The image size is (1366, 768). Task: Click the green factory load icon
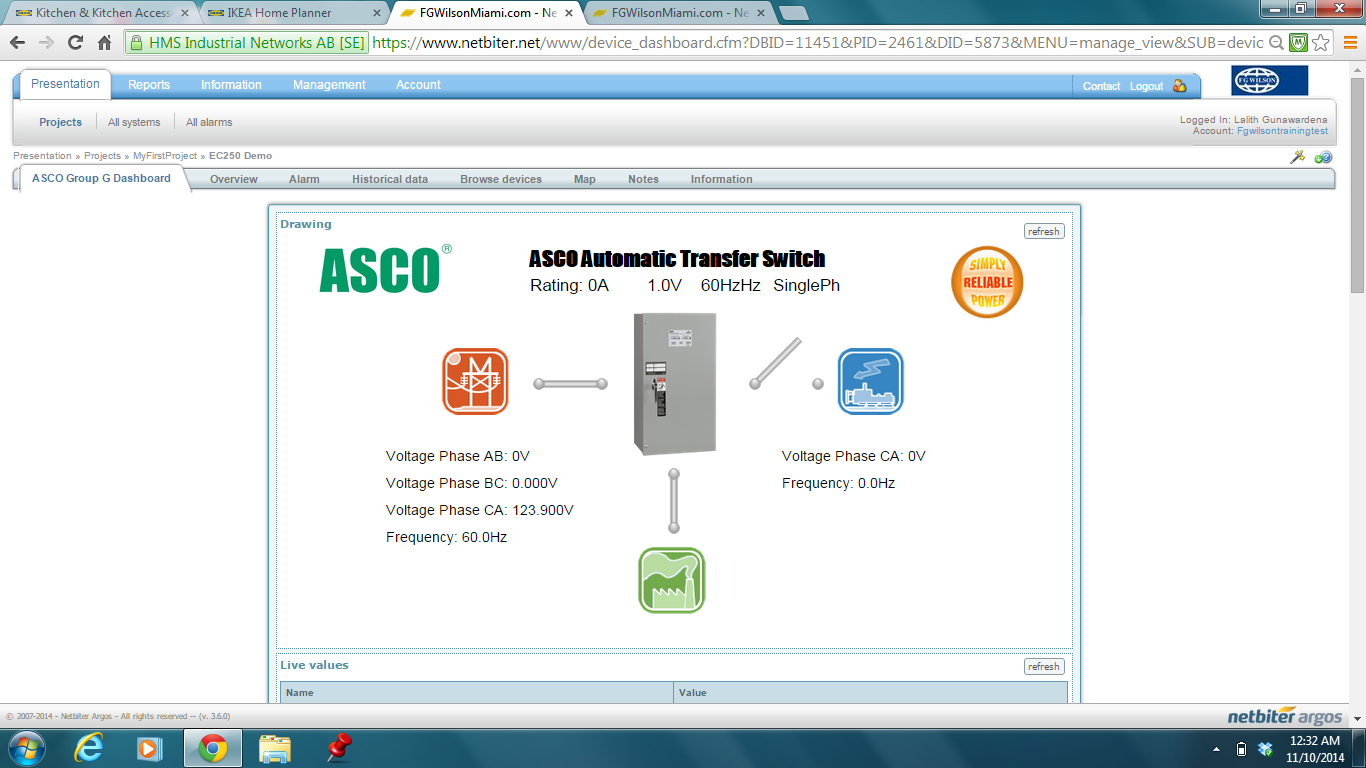click(672, 580)
